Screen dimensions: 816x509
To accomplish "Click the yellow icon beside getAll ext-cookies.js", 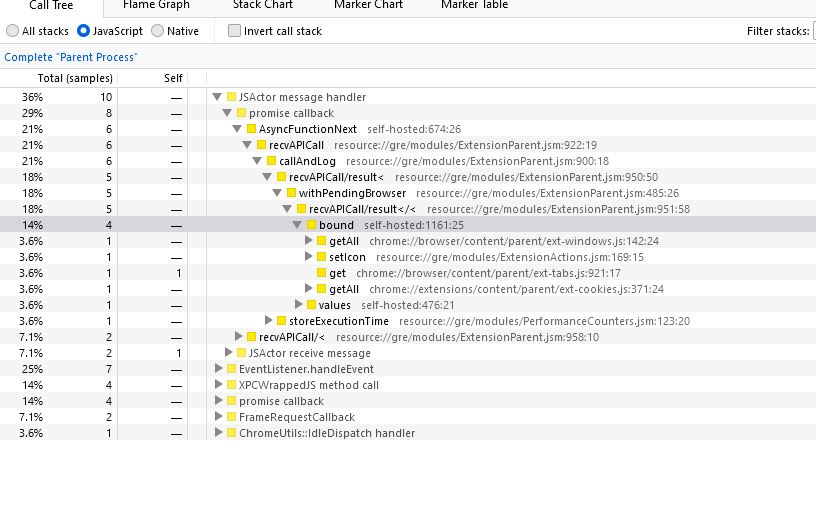I will click(322, 289).
